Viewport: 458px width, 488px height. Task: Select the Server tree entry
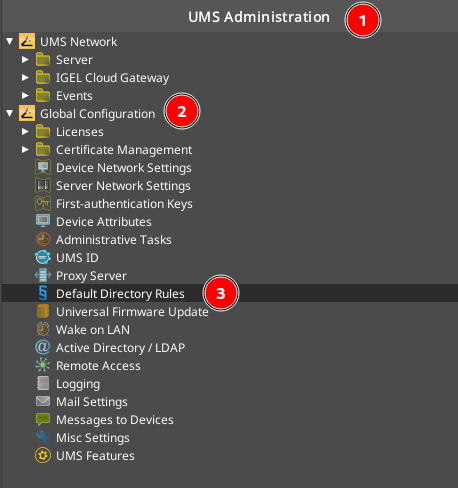[x=74, y=60]
